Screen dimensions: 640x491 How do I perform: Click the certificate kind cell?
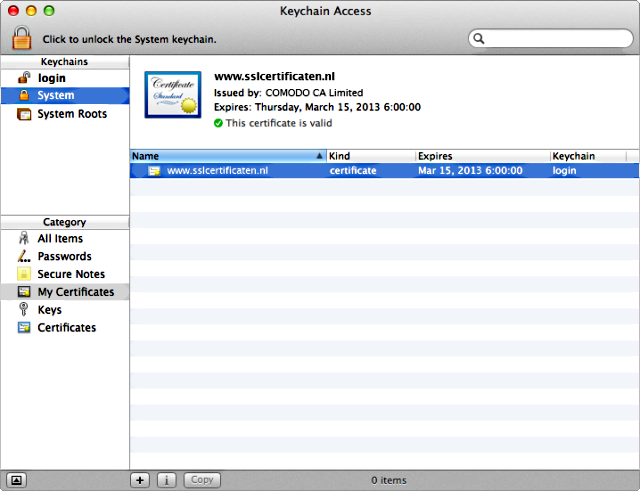coord(353,171)
